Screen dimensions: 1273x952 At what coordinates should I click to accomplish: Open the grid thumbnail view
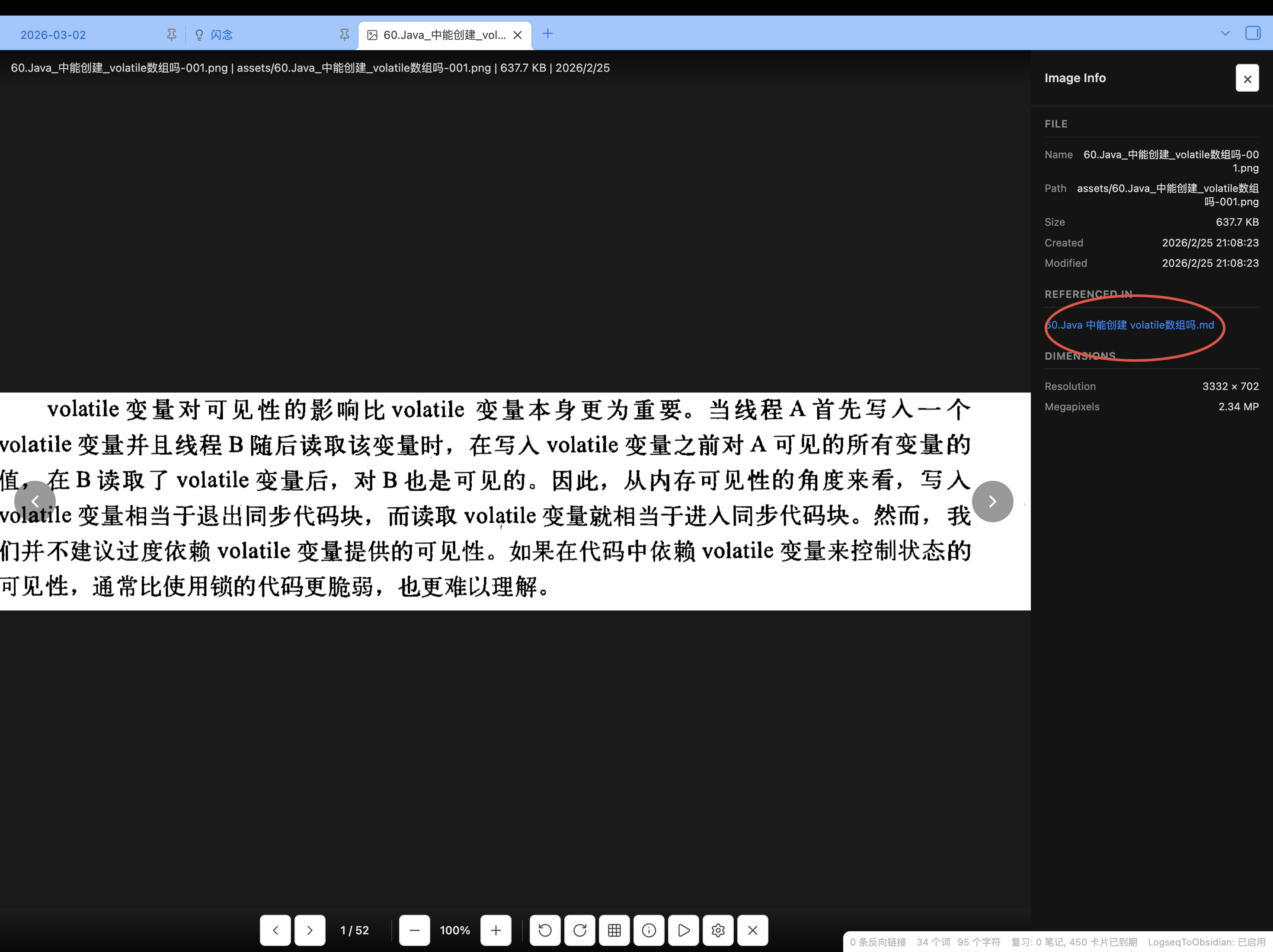pos(614,930)
